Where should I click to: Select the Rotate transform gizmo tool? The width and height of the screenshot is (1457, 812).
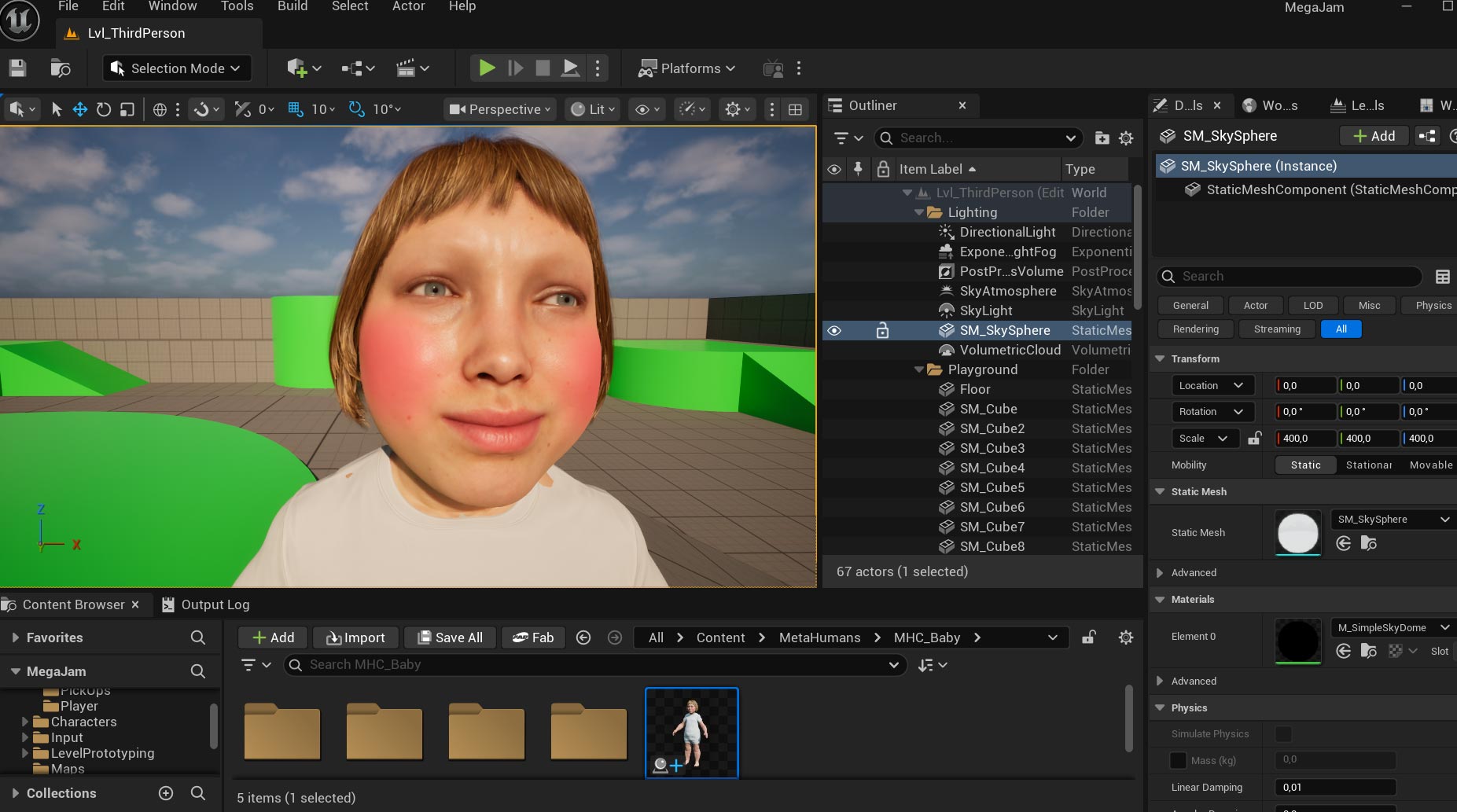point(104,109)
